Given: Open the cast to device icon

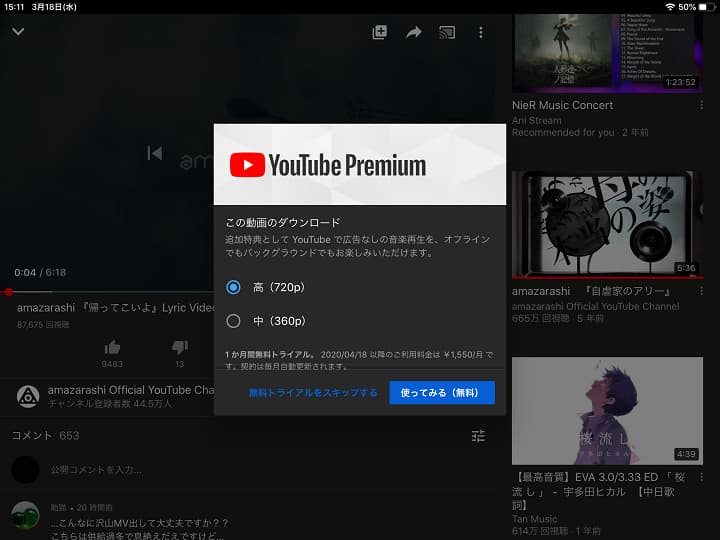Looking at the screenshot, I should pyautogui.click(x=447, y=33).
